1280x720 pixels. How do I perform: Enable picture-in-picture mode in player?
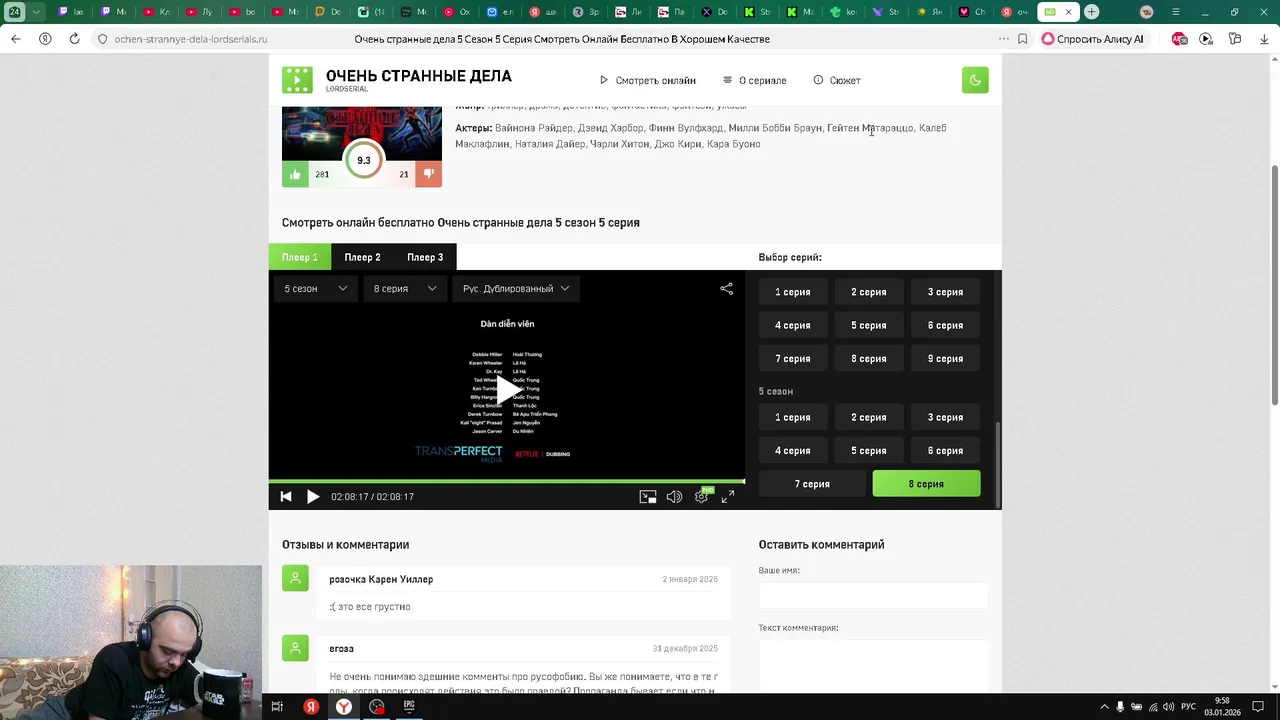tap(648, 497)
